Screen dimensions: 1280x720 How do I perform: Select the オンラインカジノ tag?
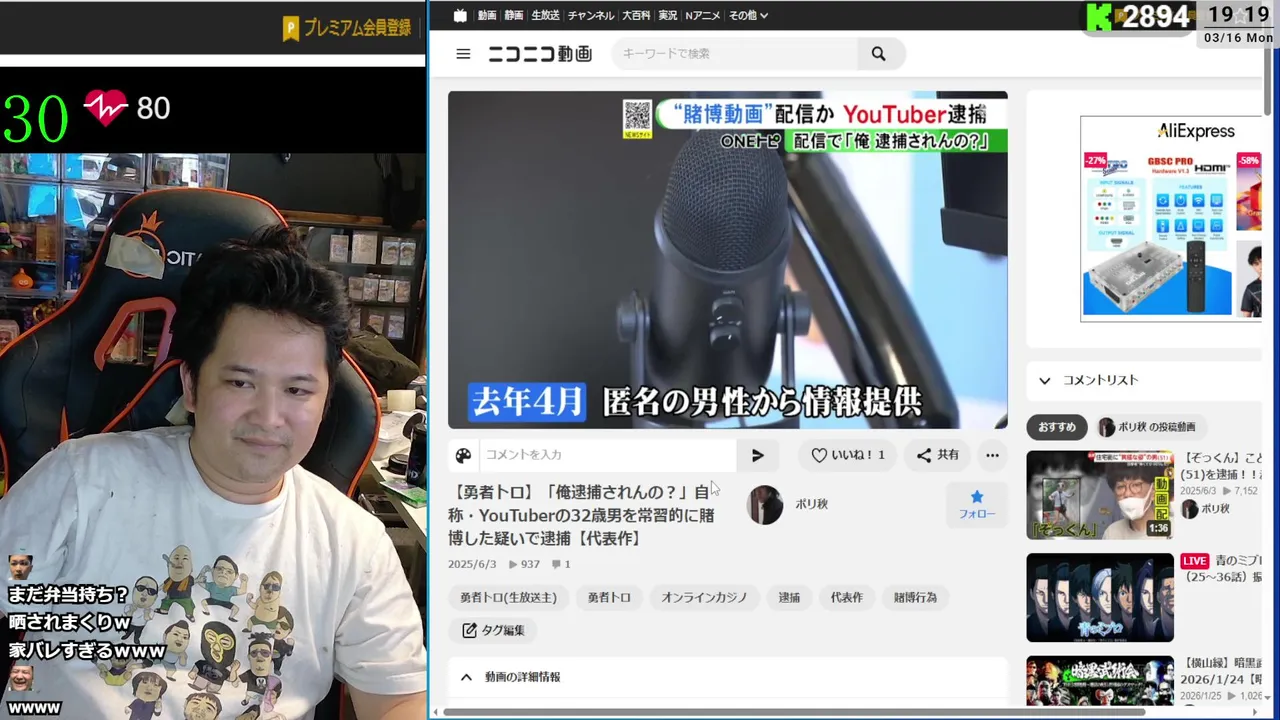click(x=704, y=597)
